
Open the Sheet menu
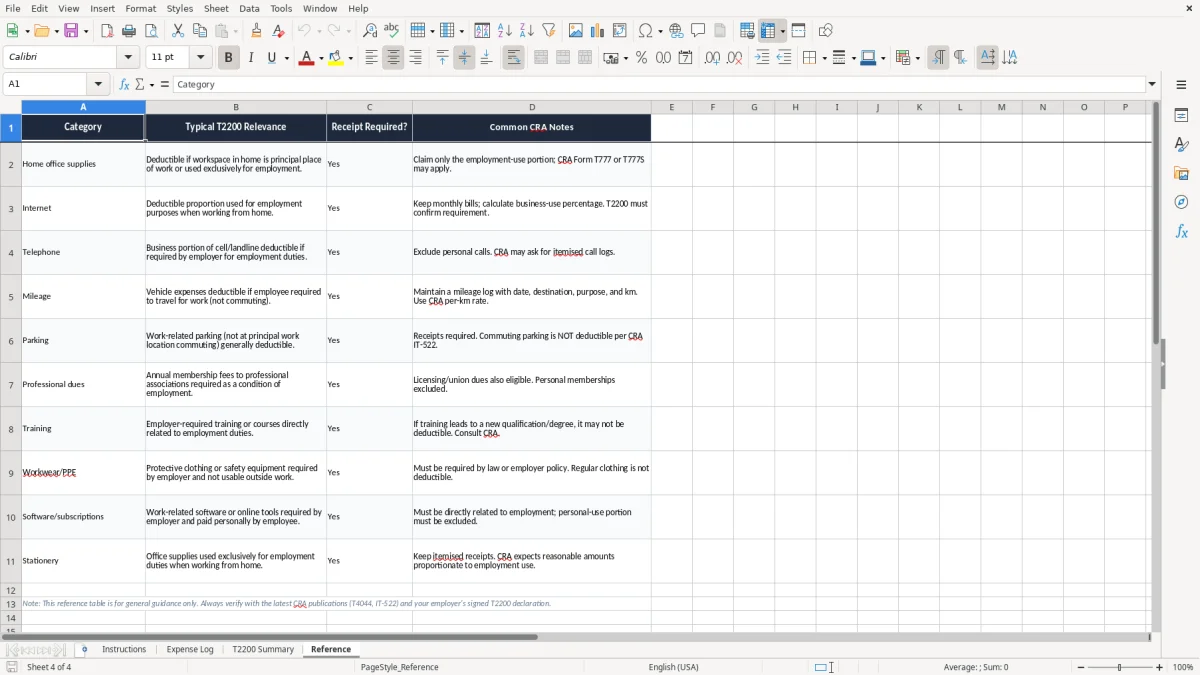tap(216, 8)
